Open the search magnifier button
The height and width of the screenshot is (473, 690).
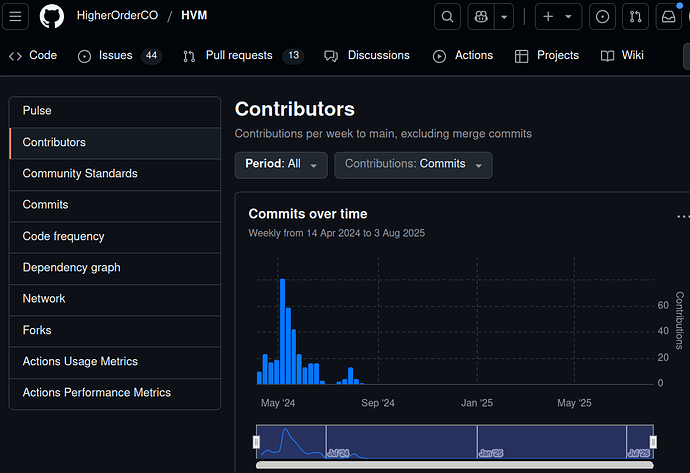(447, 17)
